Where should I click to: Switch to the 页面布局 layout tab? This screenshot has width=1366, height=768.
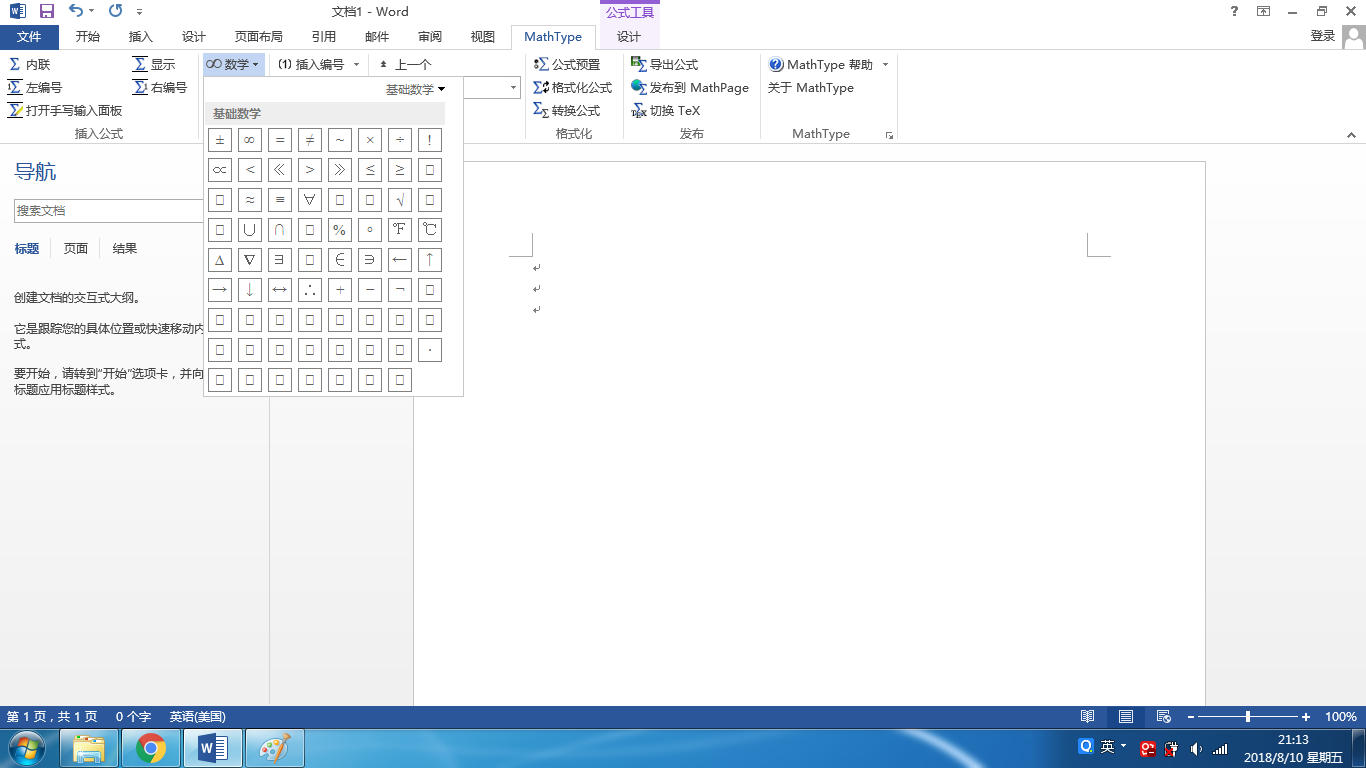point(258,37)
